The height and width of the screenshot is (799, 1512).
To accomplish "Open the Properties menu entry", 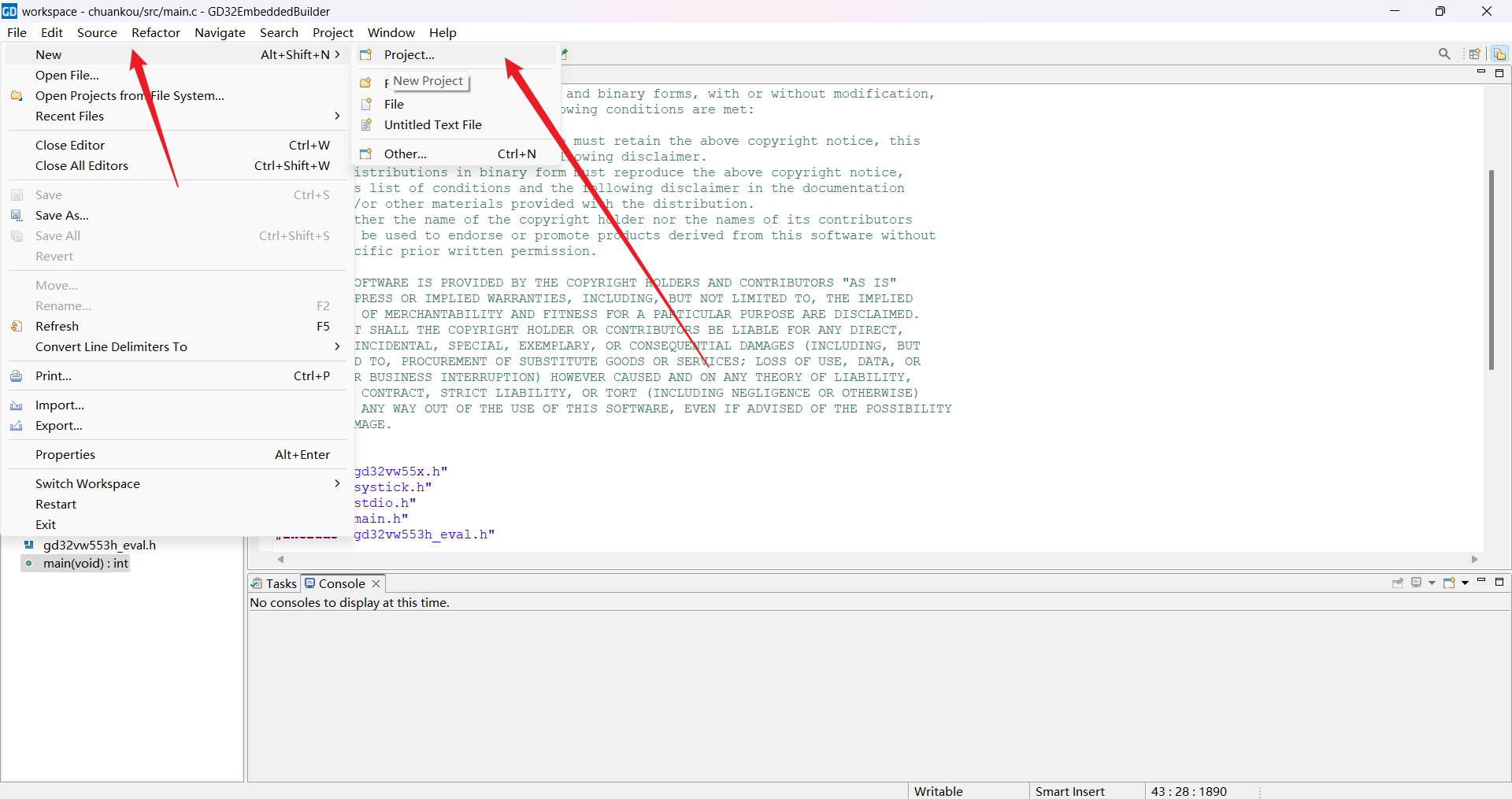I will [65, 454].
